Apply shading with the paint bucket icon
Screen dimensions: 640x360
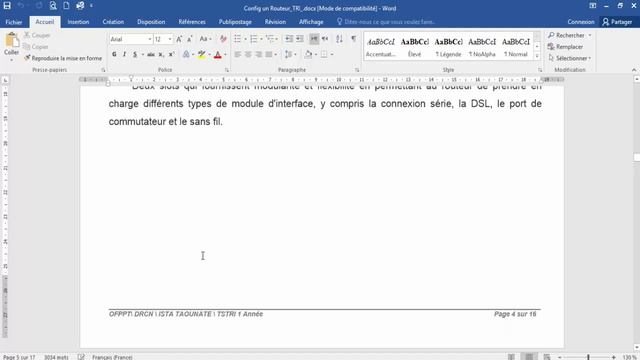[x=308, y=54]
